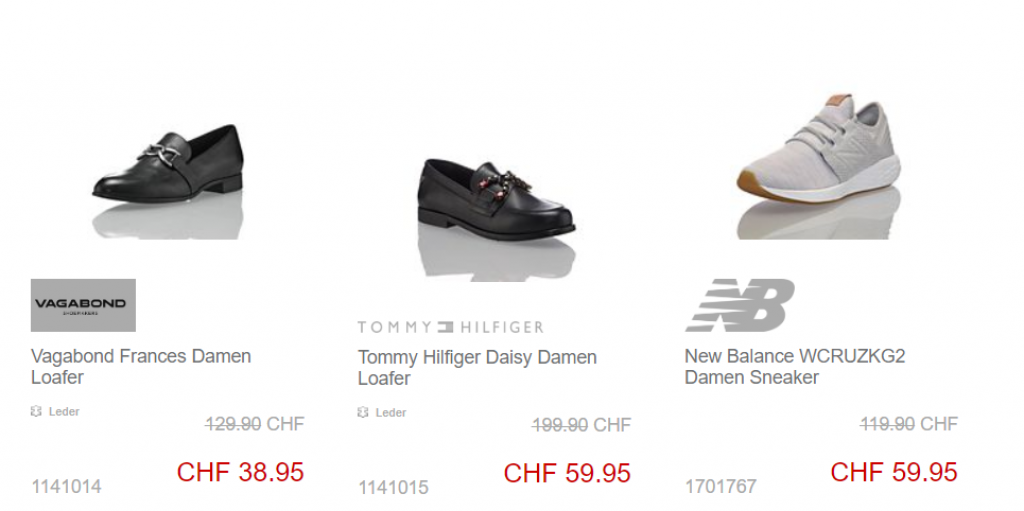Click the crossed-out price 119.90 CHF
Image resolution: width=1024 pixels, height=511 pixels.
[908, 424]
